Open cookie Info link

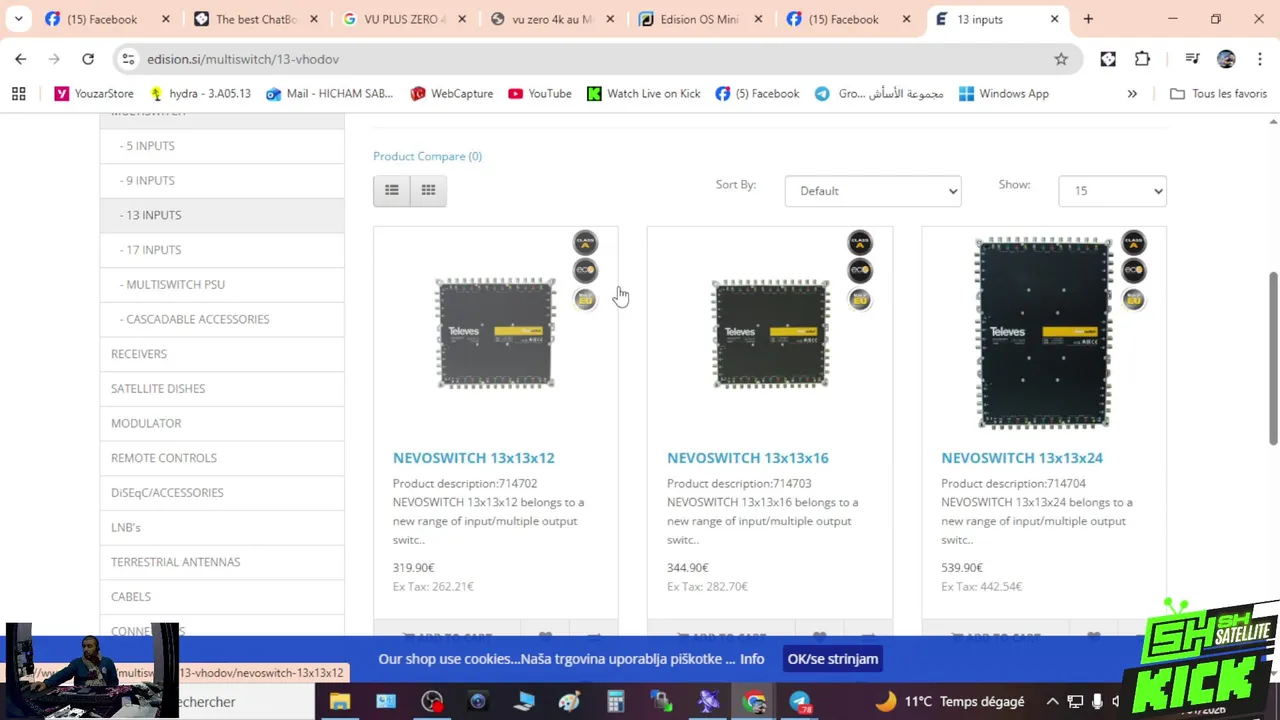point(752,659)
